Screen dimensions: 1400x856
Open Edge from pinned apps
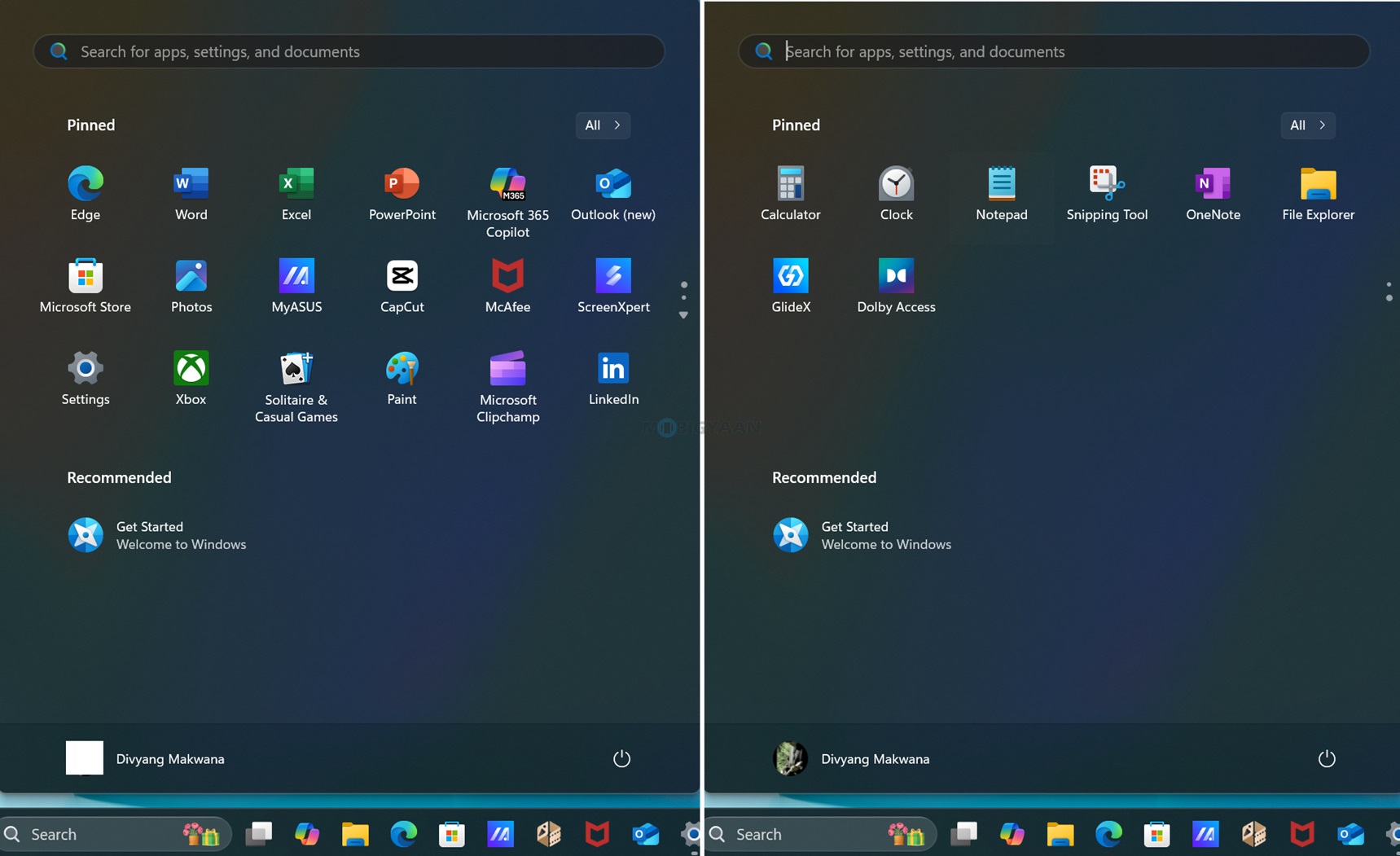[x=86, y=194]
